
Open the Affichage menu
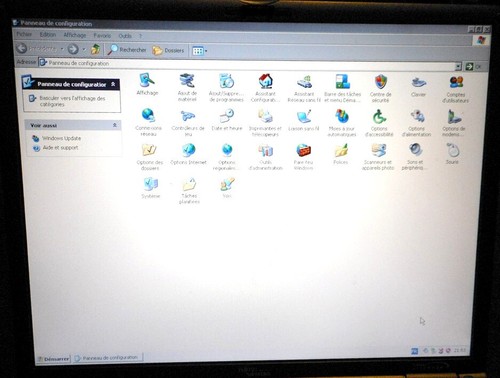coord(75,35)
